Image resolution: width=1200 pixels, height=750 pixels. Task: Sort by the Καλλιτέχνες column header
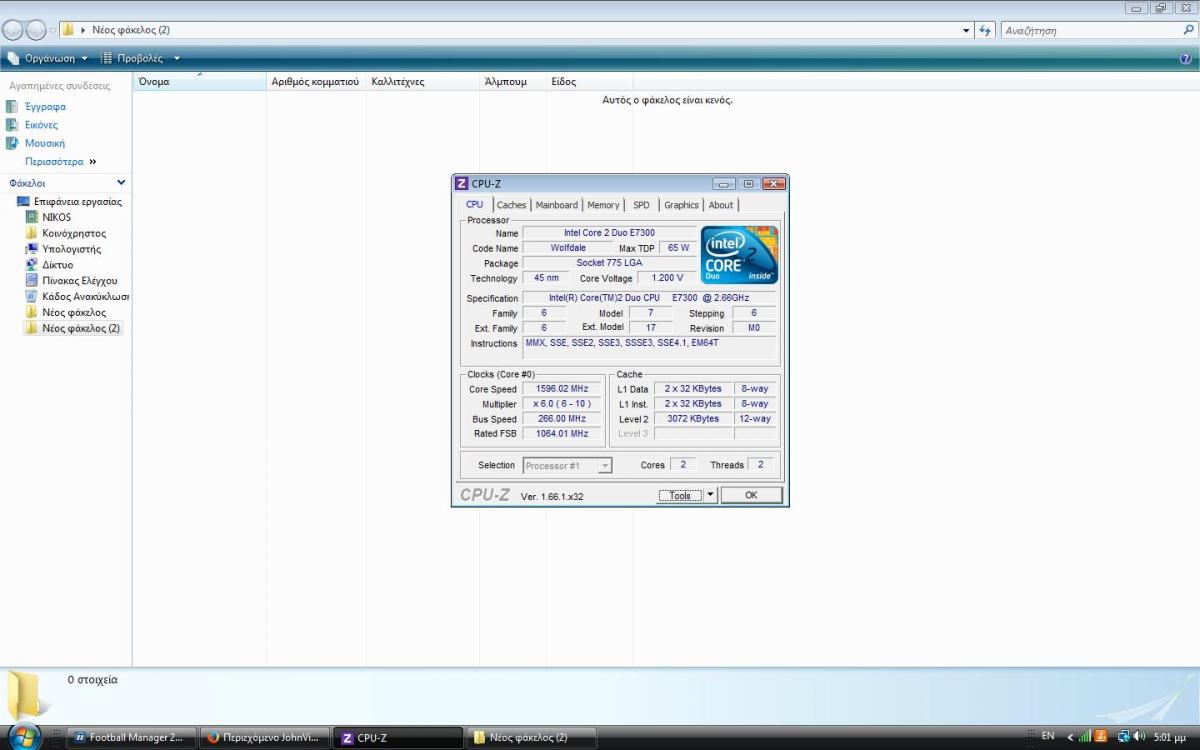click(422, 81)
